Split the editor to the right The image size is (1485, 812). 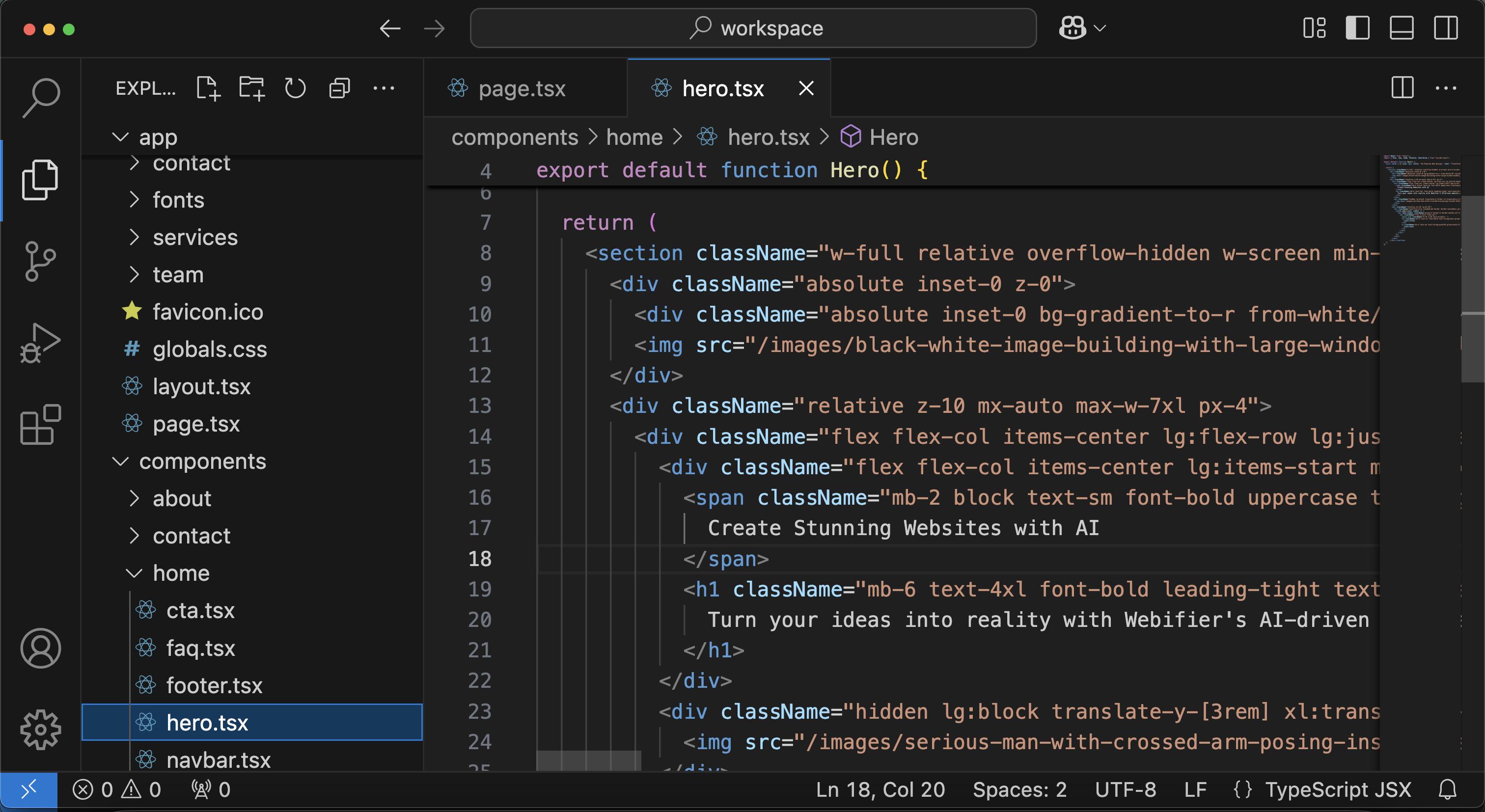(1402, 88)
